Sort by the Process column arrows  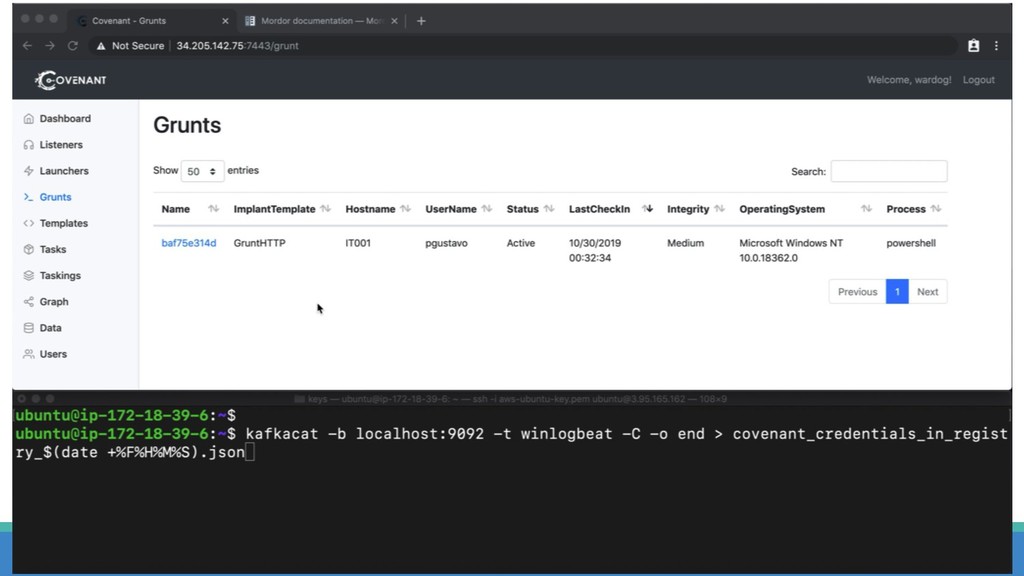(x=936, y=209)
